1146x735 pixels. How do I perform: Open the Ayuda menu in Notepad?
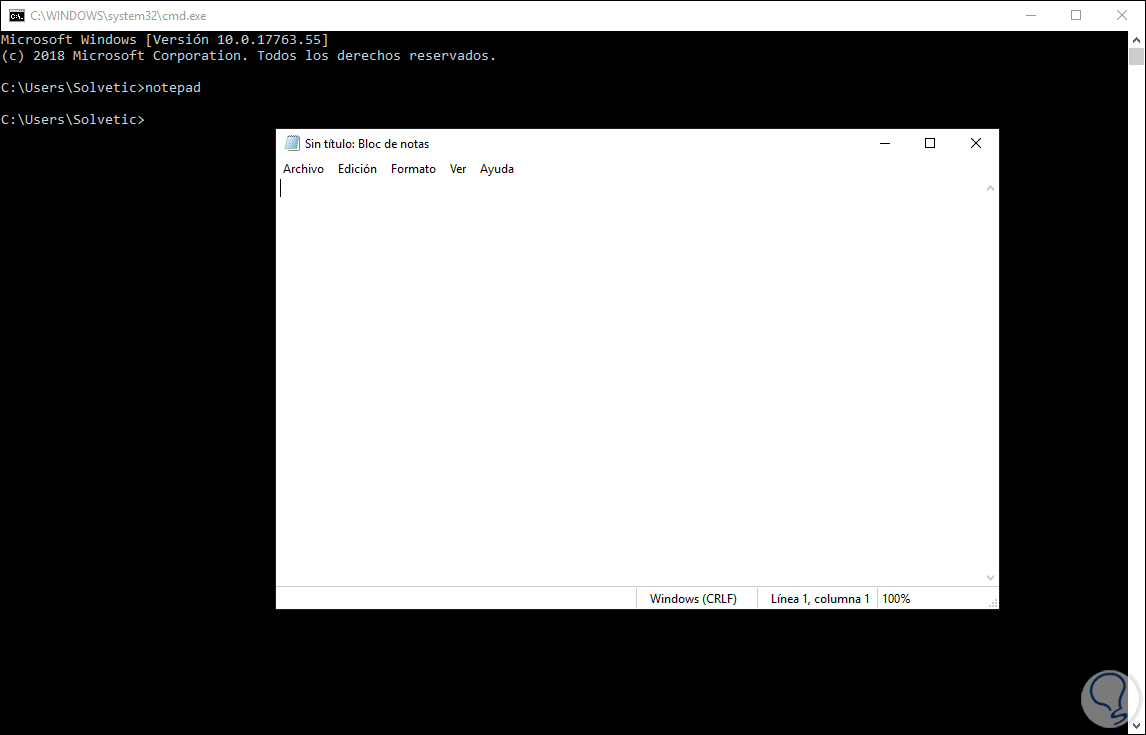pos(497,169)
